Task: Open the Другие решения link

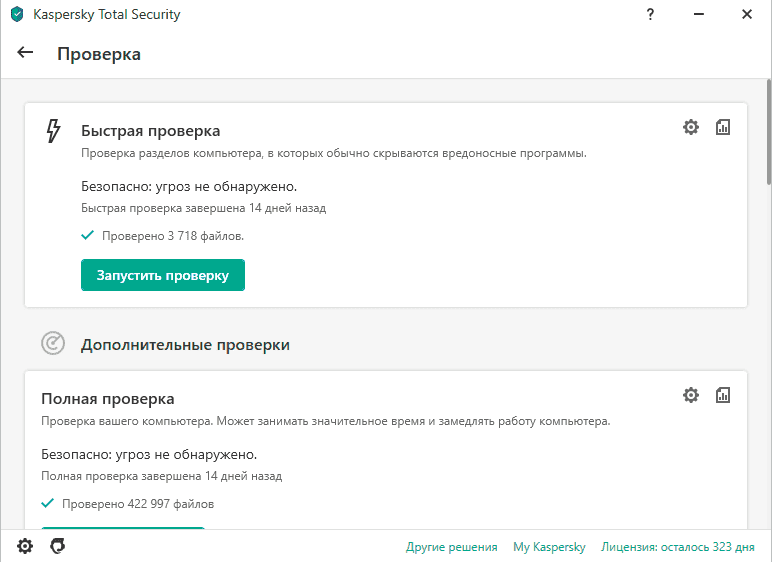Action: click(x=451, y=547)
